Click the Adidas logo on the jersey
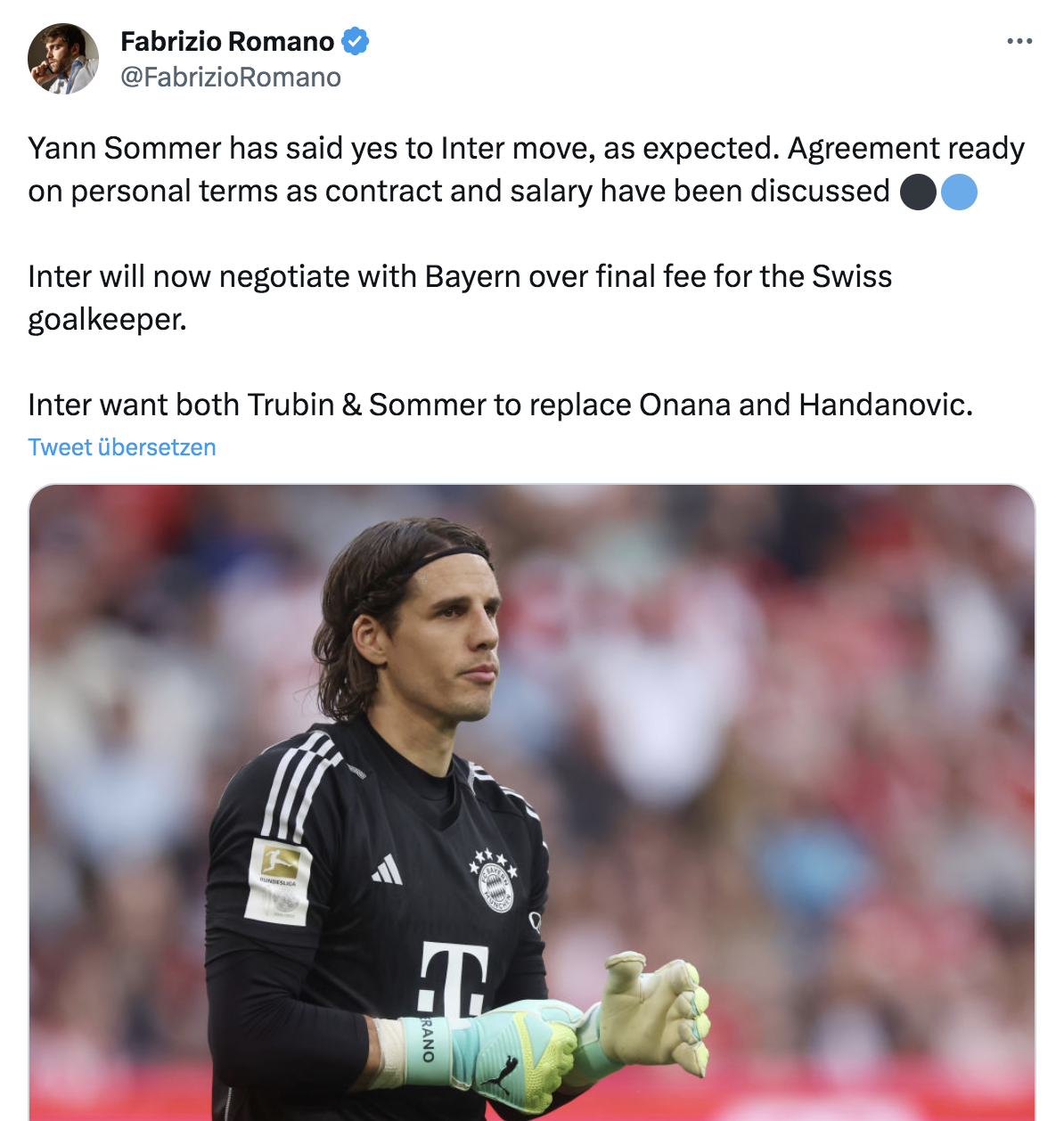Viewport: 1064px width, 1121px height. 388,869
